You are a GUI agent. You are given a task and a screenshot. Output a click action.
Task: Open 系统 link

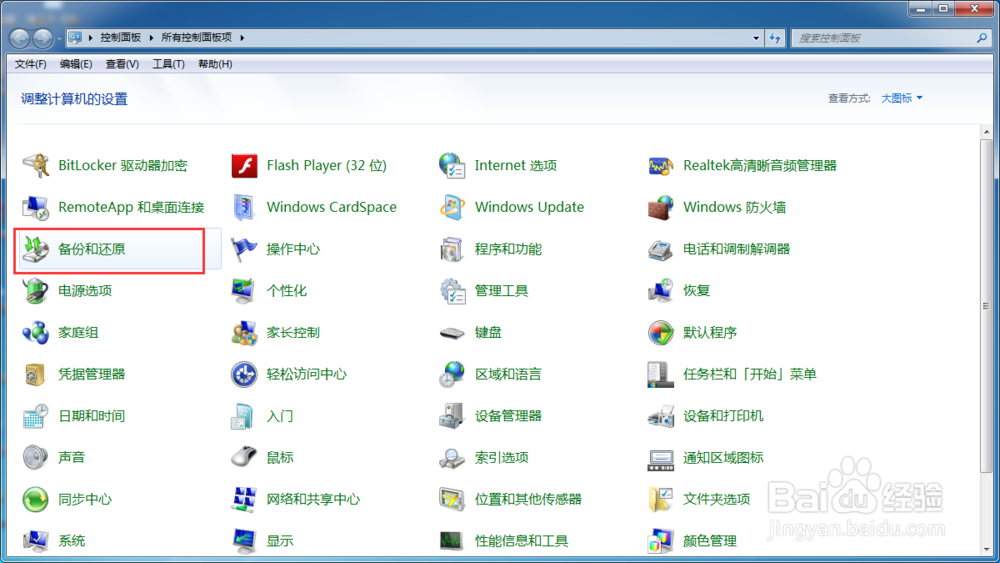pyautogui.click(x=71, y=541)
